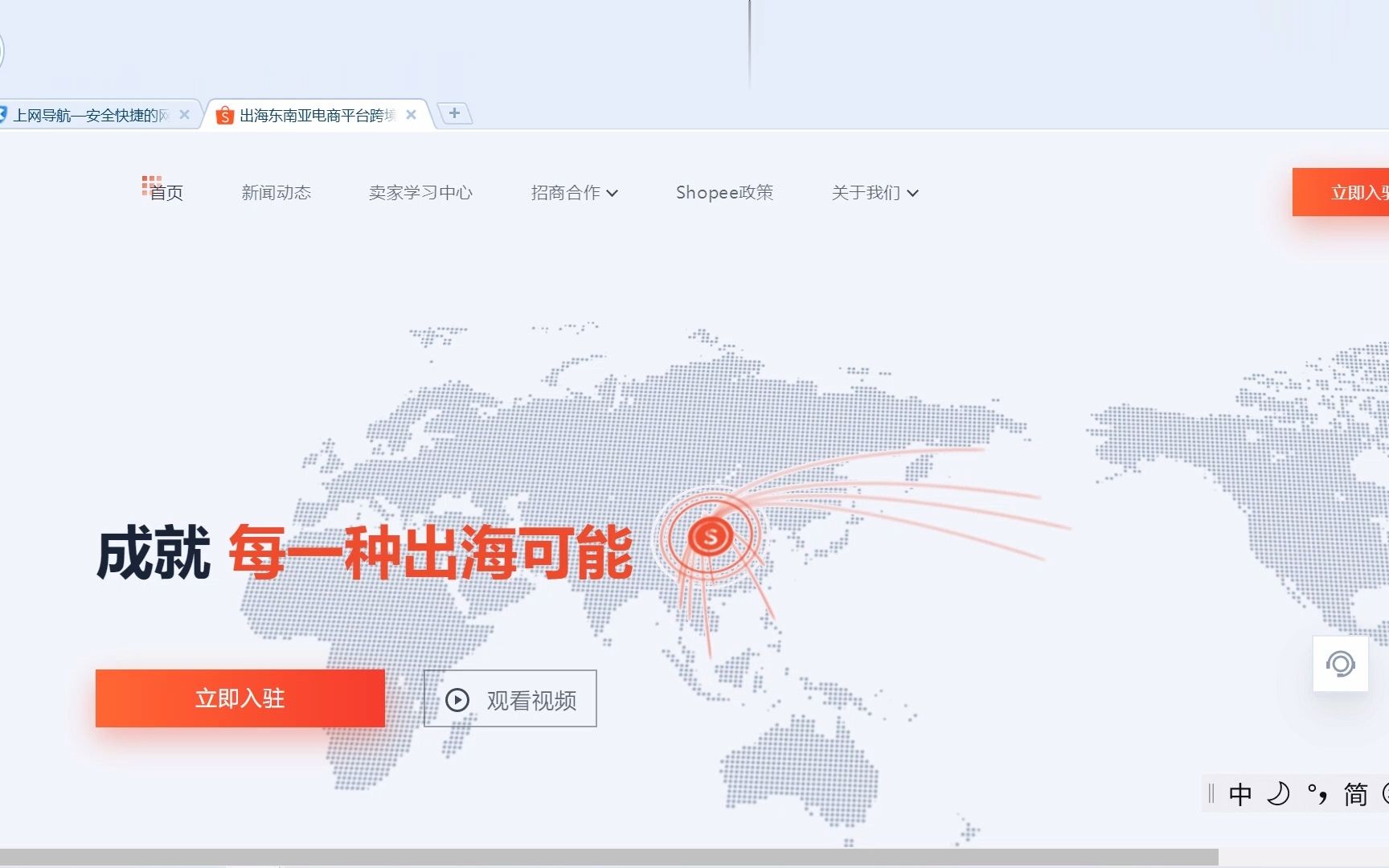This screenshot has height=868, width=1389.
Task: Toggle IME 简 simplified/traditional mode
Action: [x=1355, y=794]
